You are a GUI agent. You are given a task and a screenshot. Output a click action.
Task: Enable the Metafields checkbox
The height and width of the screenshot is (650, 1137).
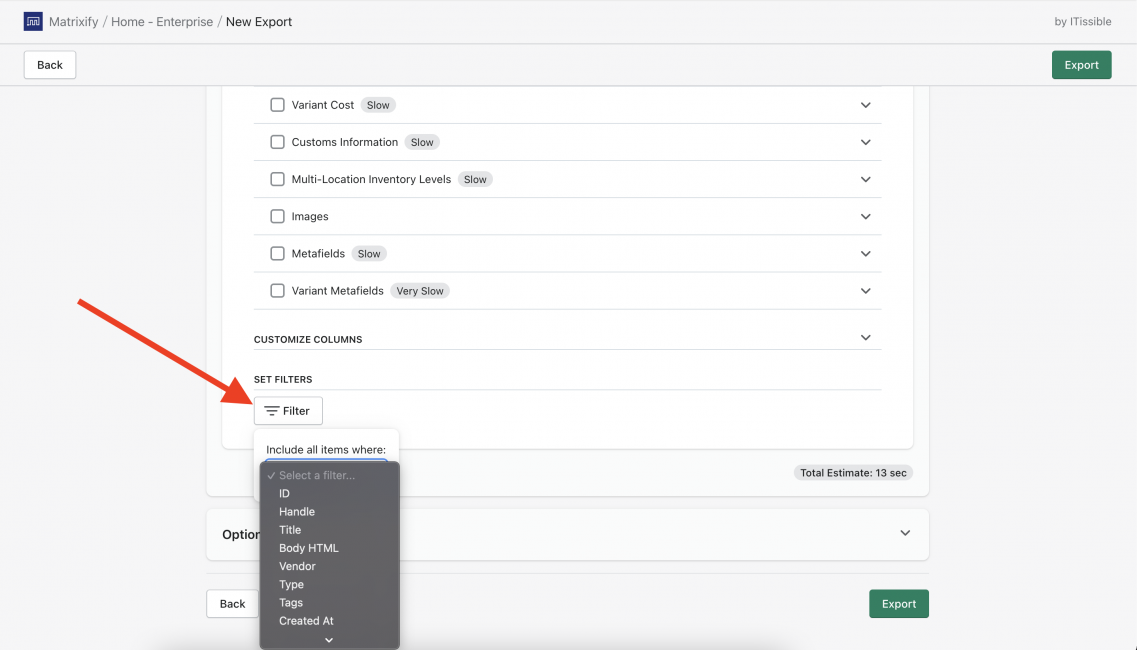point(277,253)
